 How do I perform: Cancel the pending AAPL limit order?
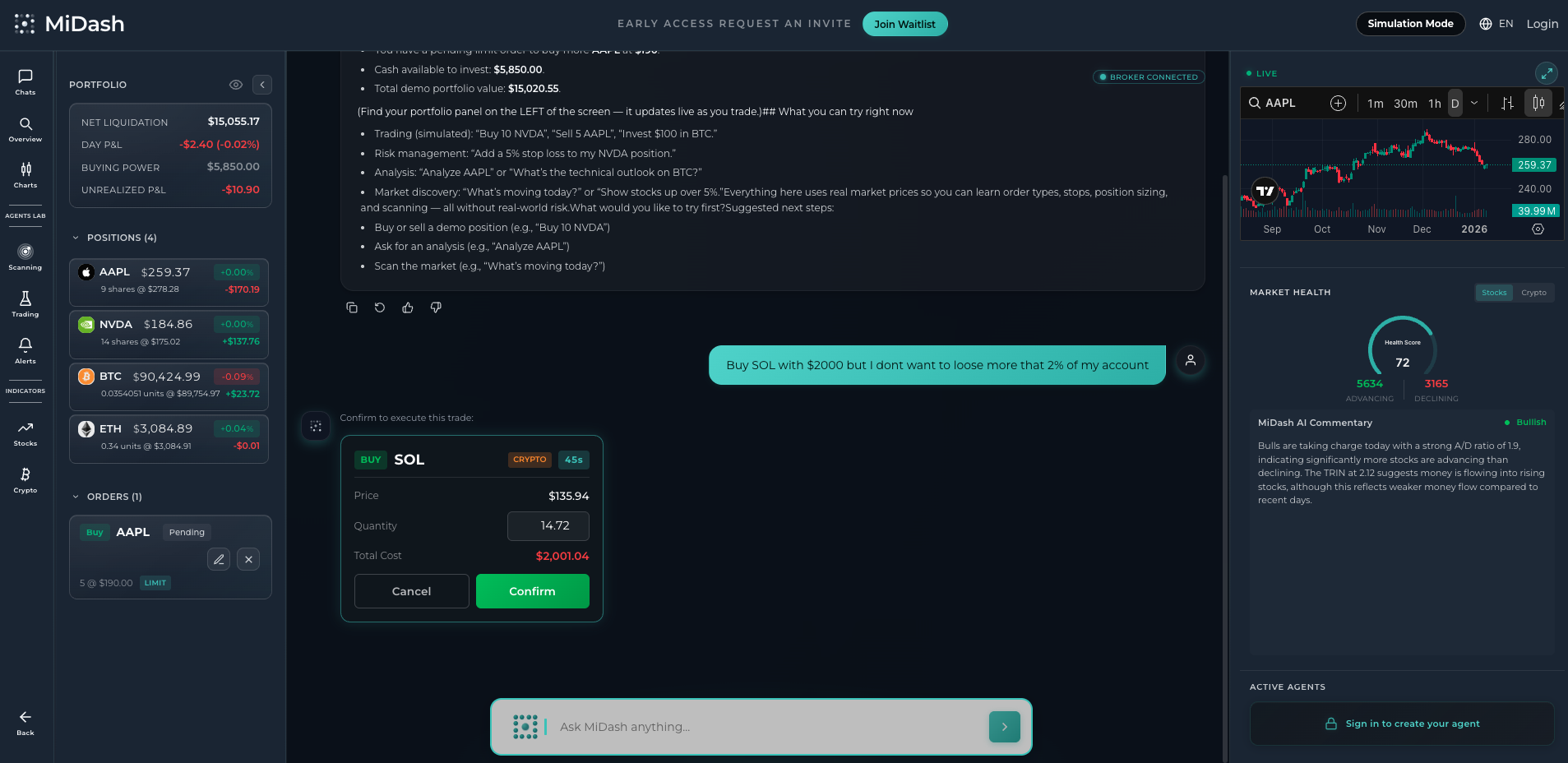tap(247, 559)
